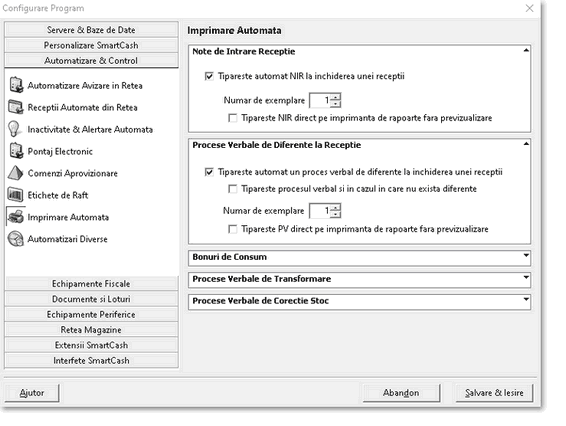Image resolution: width=566 pixels, height=426 pixels.
Task: Uncheck Tipareste automat un proces verbal de diferente
Action: (x=209, y=172)
